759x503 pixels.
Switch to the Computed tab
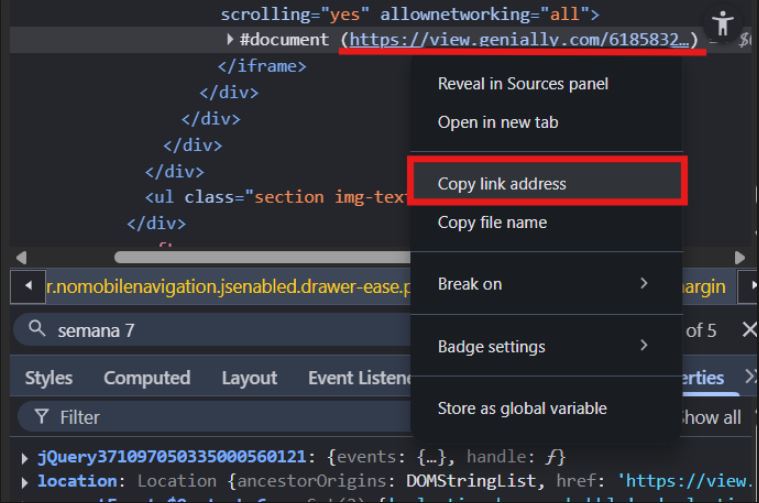[147, 377]
